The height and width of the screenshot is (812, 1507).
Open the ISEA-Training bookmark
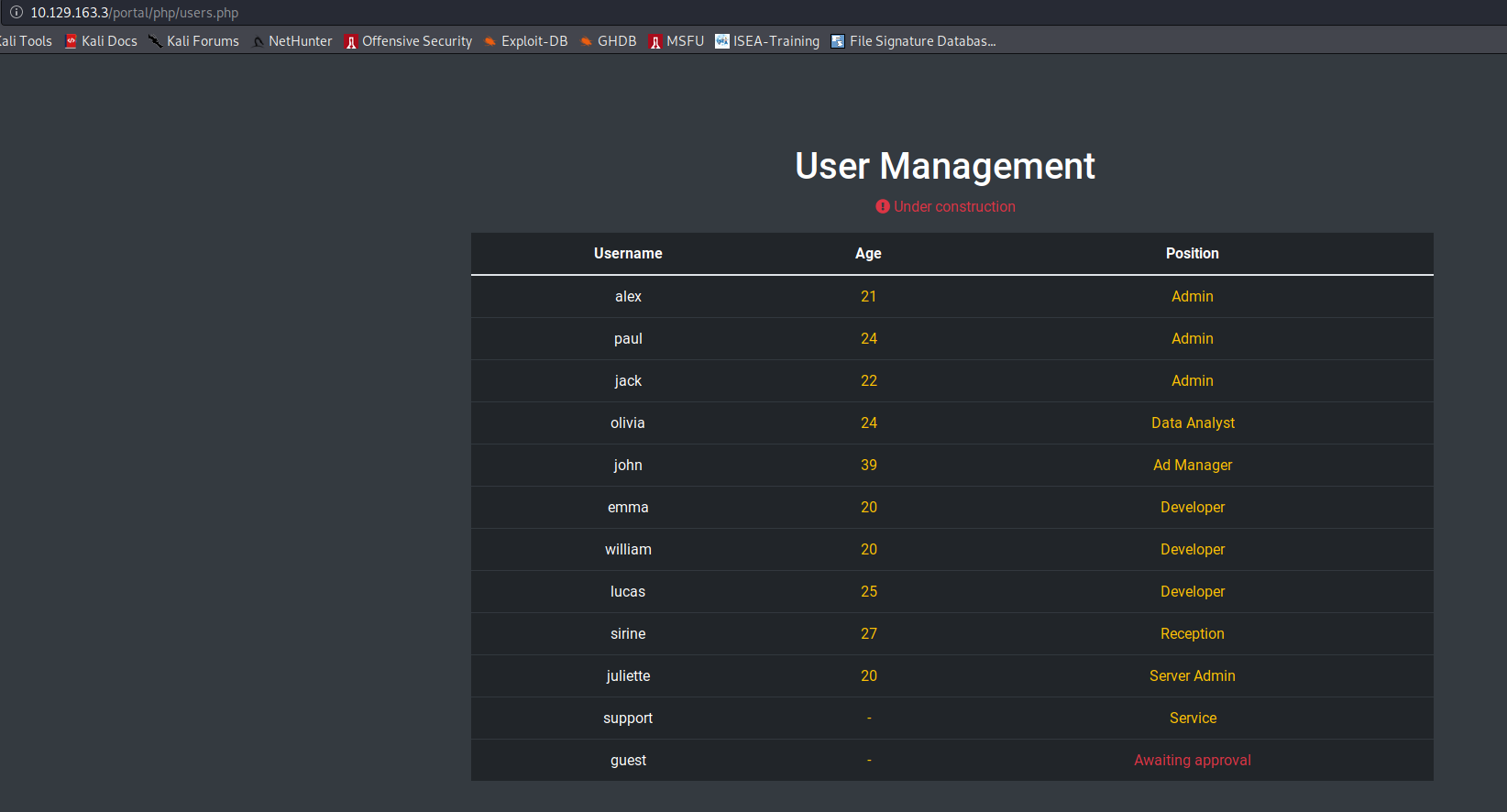pos(767,41)
